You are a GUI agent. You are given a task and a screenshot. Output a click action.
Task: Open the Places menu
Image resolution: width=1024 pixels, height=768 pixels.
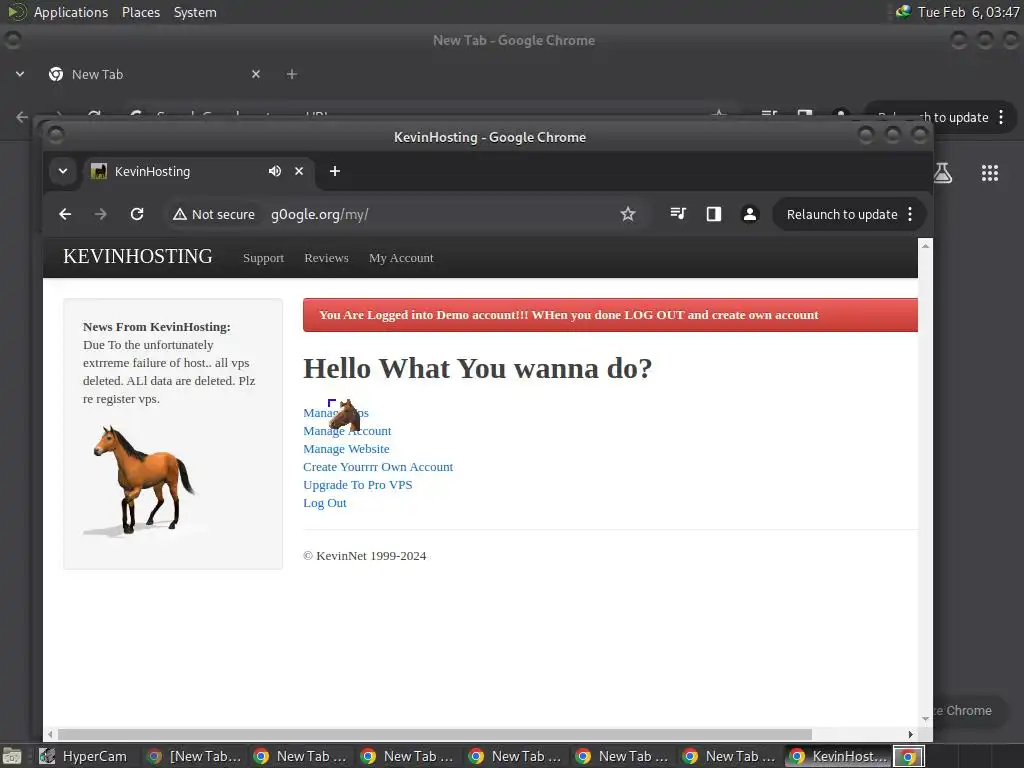141,12
